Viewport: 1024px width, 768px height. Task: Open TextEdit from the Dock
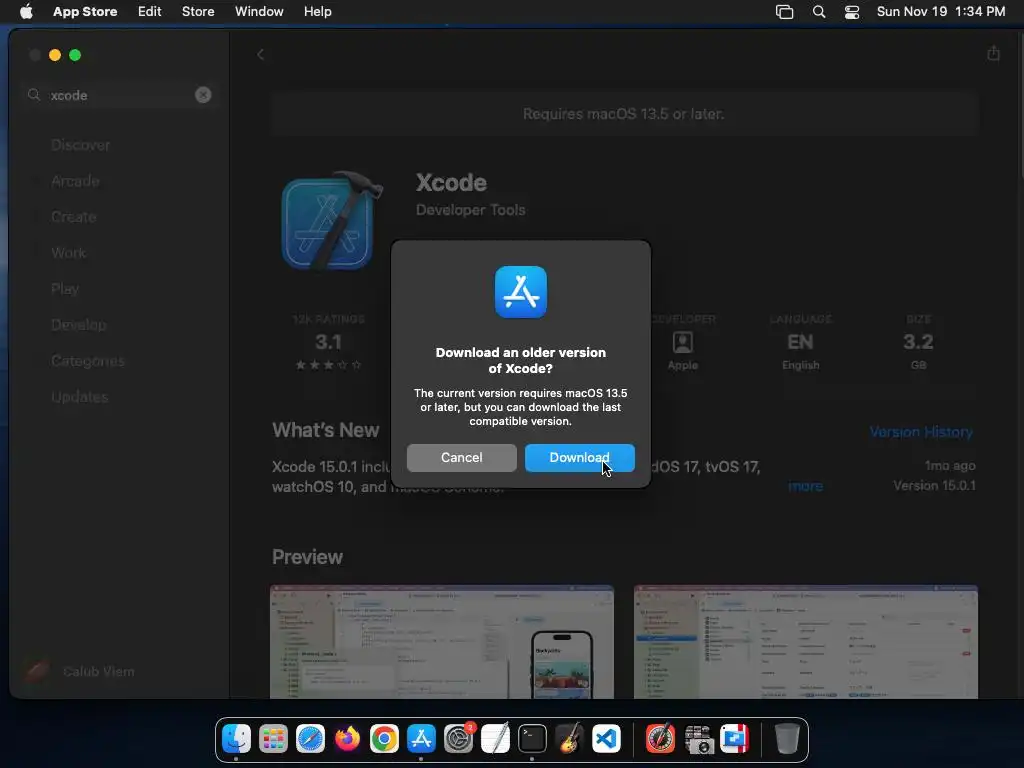point(495,739)
